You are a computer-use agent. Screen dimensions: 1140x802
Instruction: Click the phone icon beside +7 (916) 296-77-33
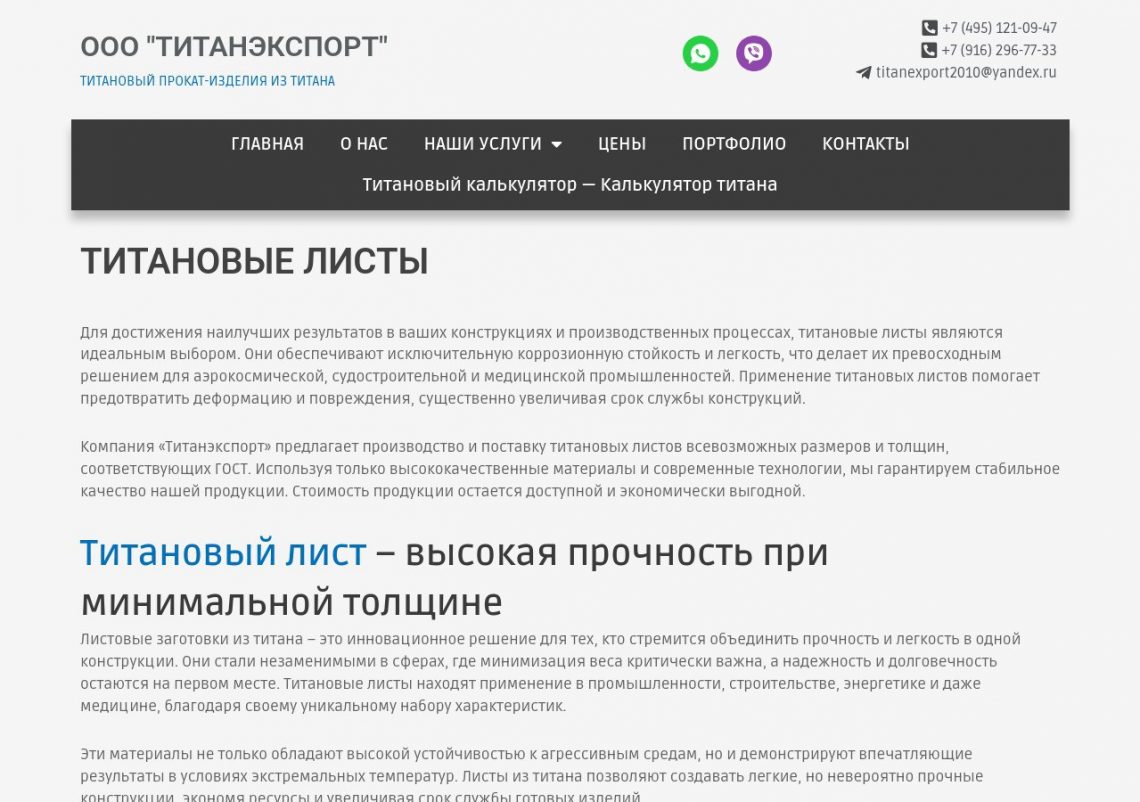click(x=928, y=50)
